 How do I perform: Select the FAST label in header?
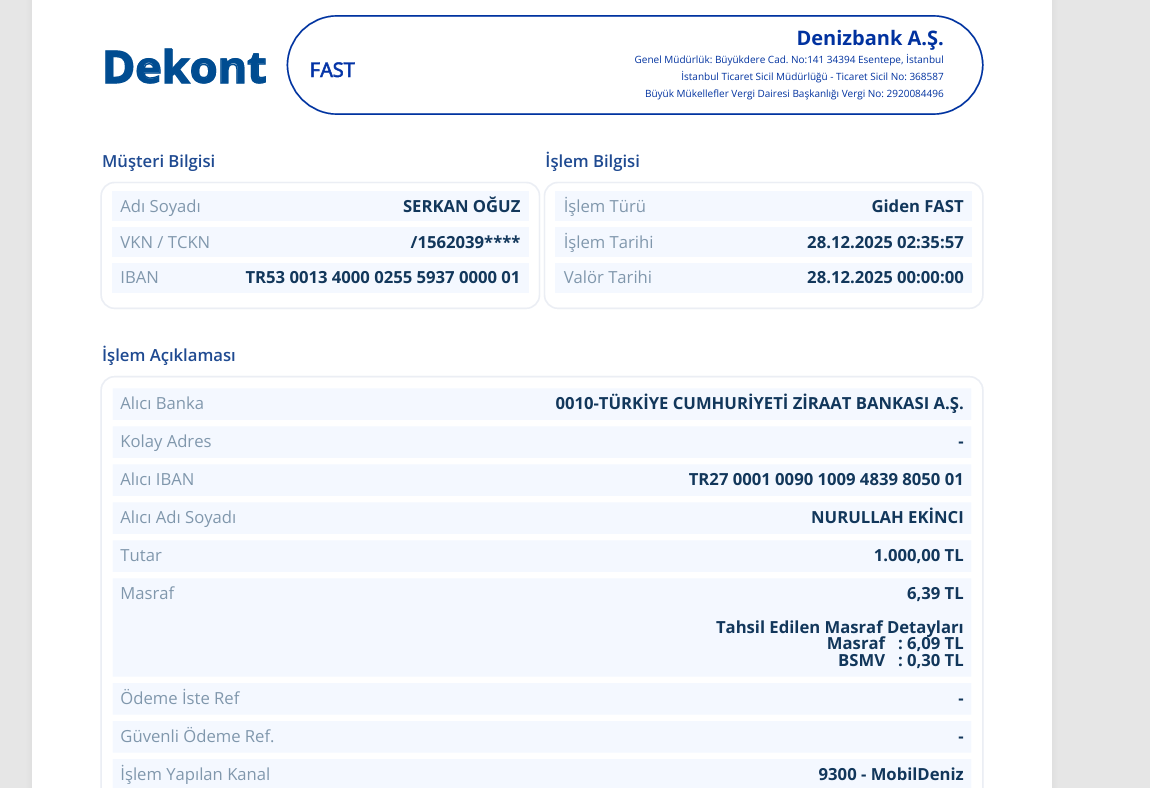coord(332,70)
